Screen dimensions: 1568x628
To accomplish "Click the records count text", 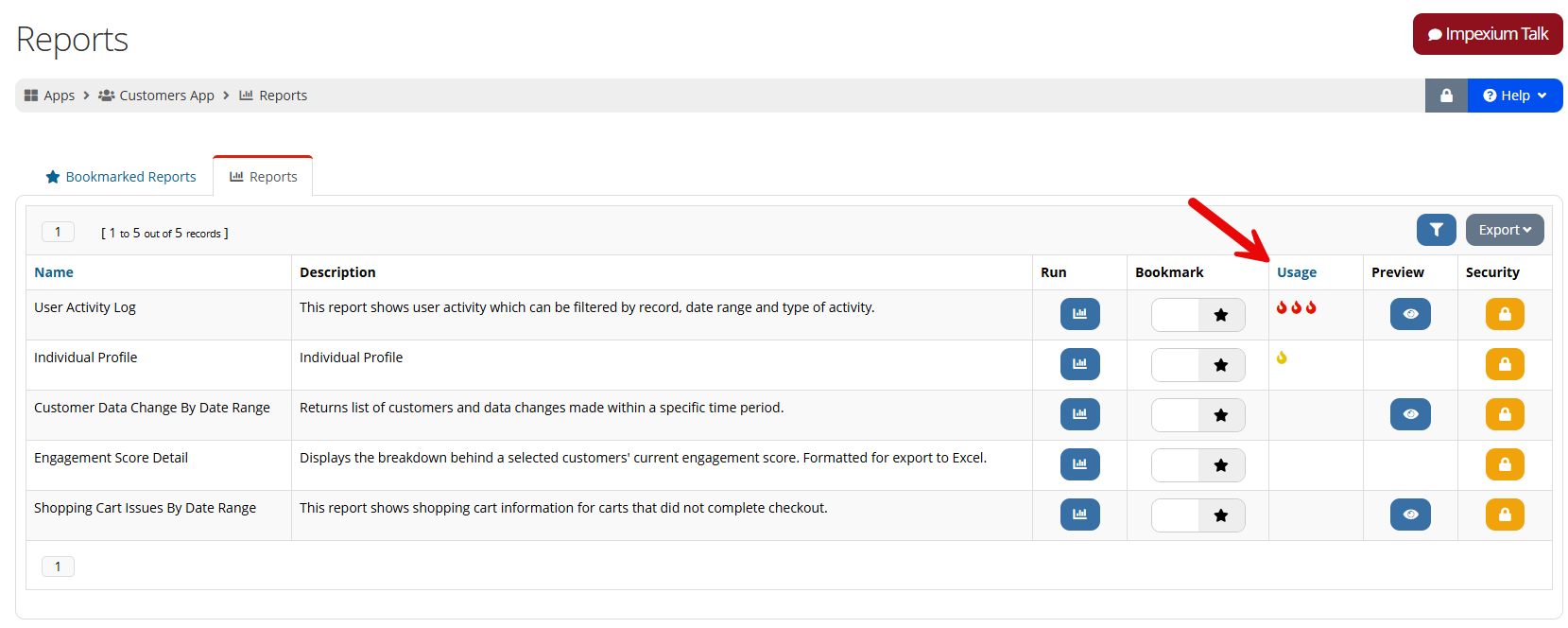I will tap(164, 233).
